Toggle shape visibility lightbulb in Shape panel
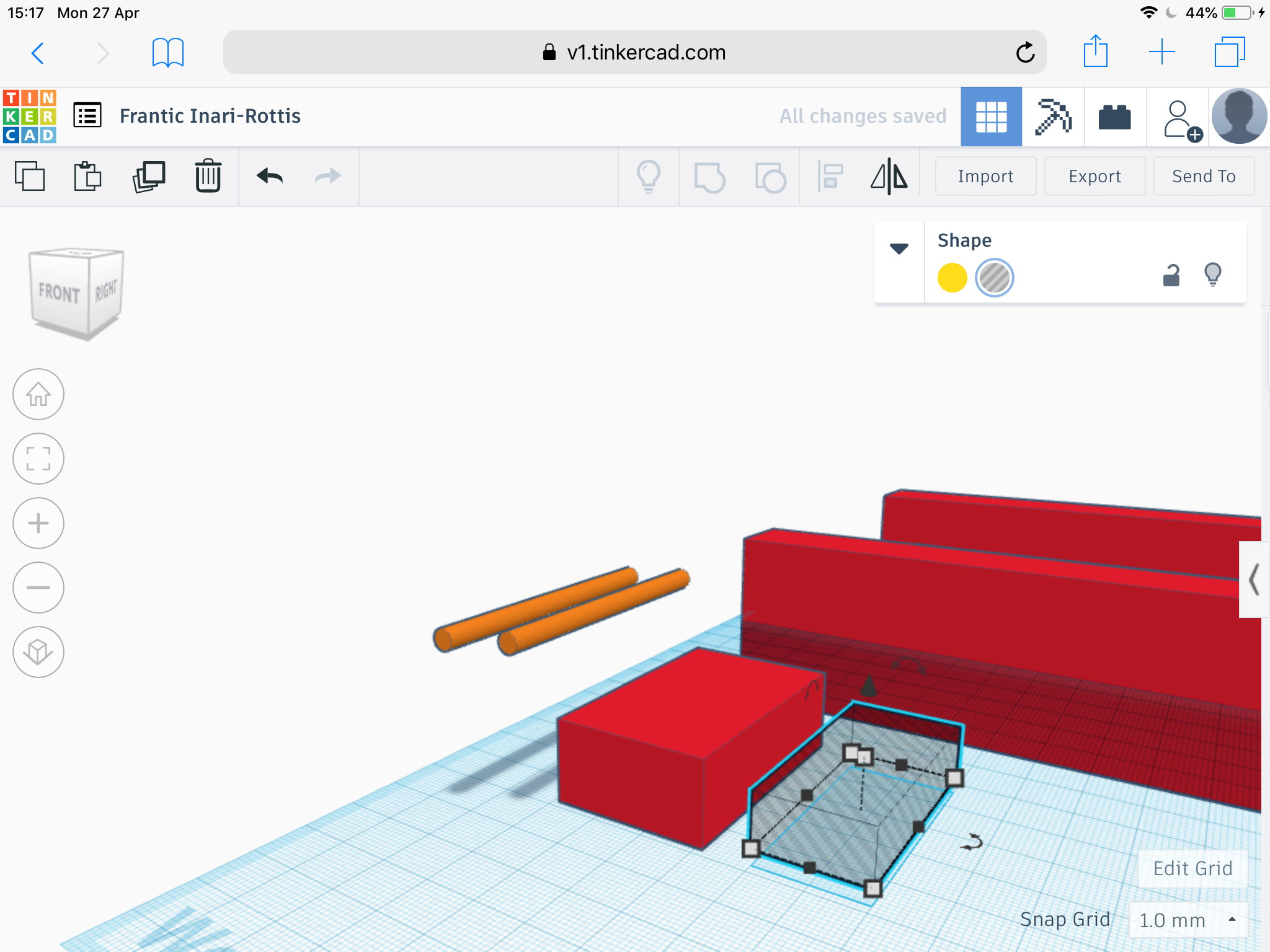Viewport: 1270px width, 952px height. [1212, 274]
